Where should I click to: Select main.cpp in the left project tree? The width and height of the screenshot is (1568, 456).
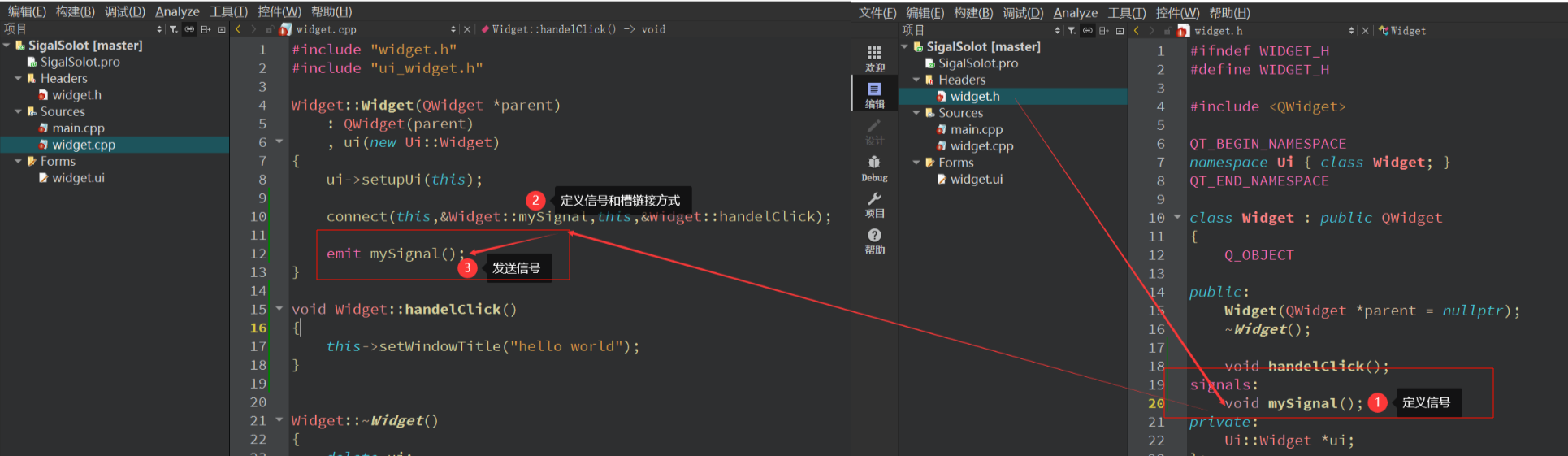(x=78, y=128)
